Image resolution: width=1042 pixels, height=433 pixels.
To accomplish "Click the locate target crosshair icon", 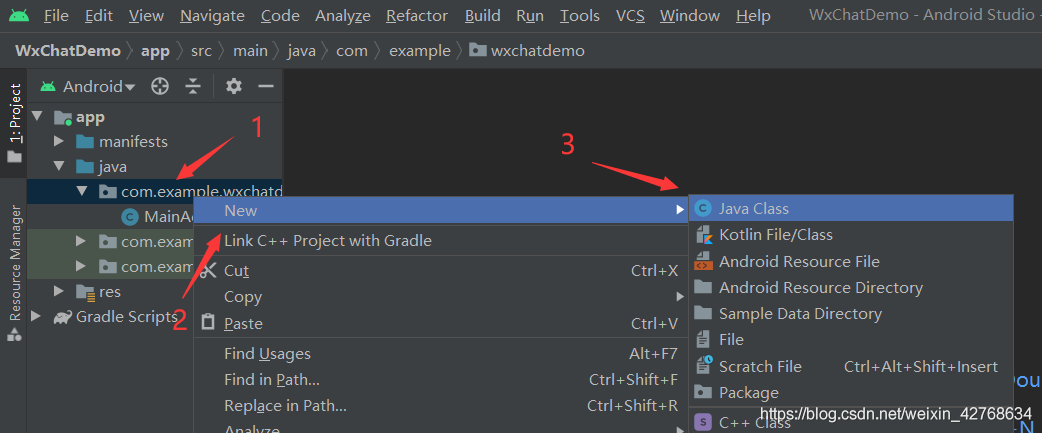I will (x=160, y=87).
